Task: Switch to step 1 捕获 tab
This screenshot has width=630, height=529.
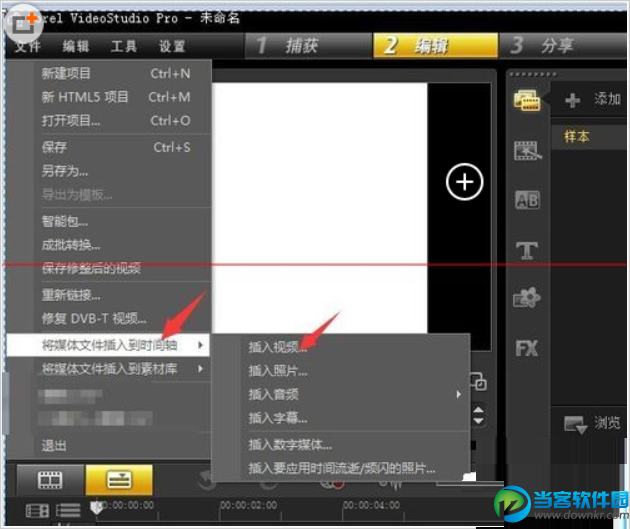Action: pyautogui.click(x=308, y=45)
